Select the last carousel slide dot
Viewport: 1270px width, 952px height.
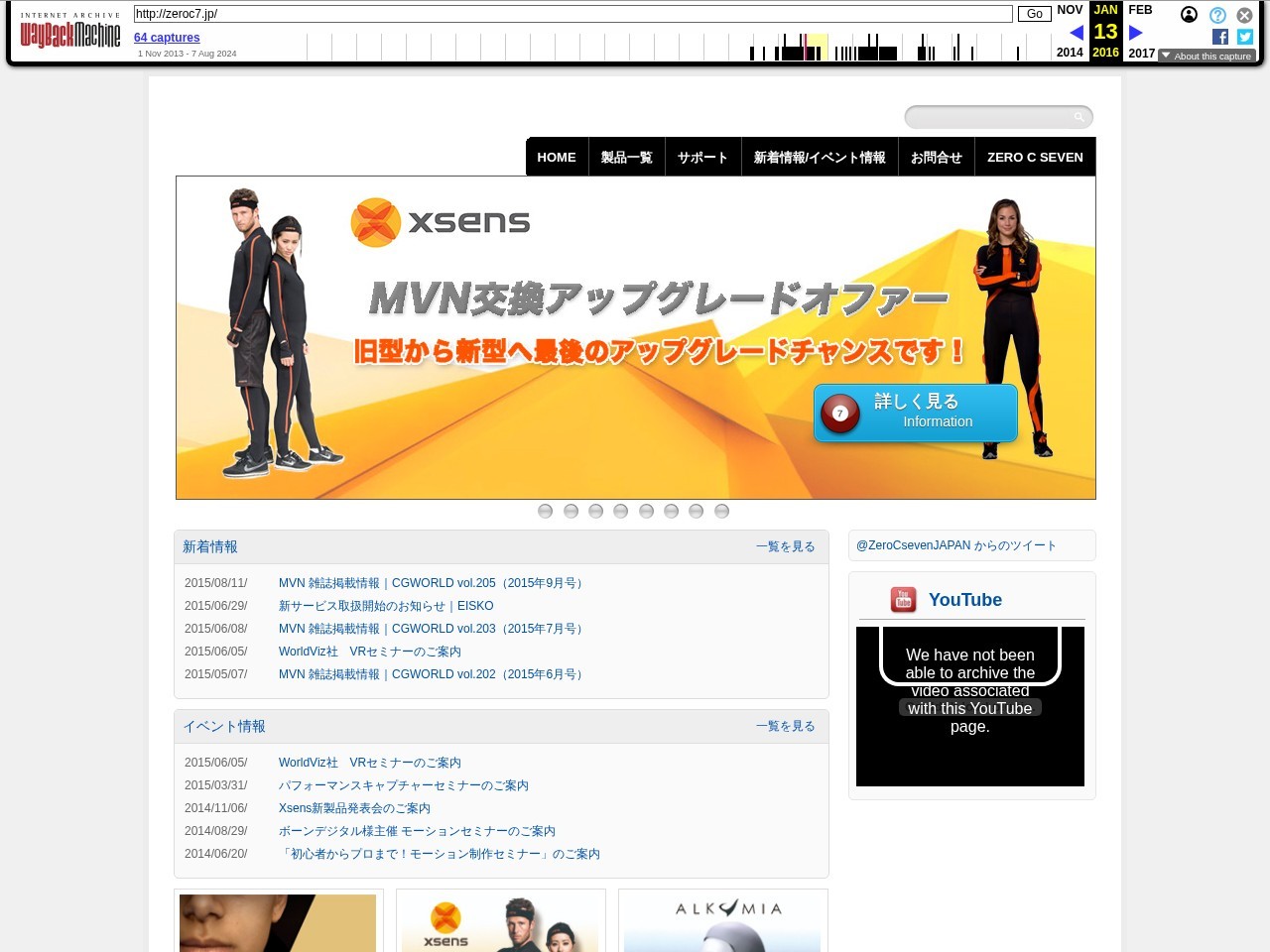point(722,511)
